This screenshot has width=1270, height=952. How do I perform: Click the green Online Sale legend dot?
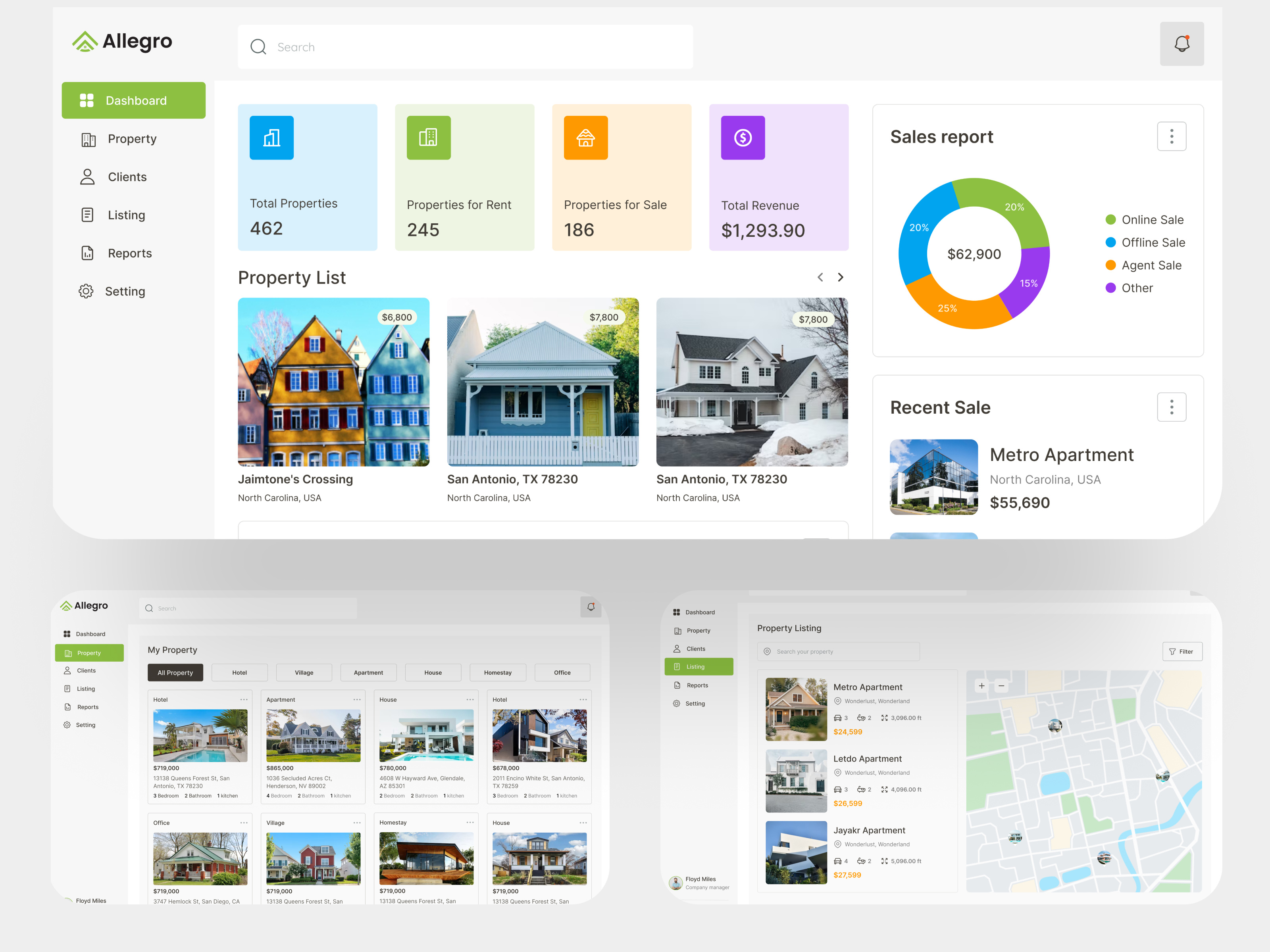pos(1110,219)
